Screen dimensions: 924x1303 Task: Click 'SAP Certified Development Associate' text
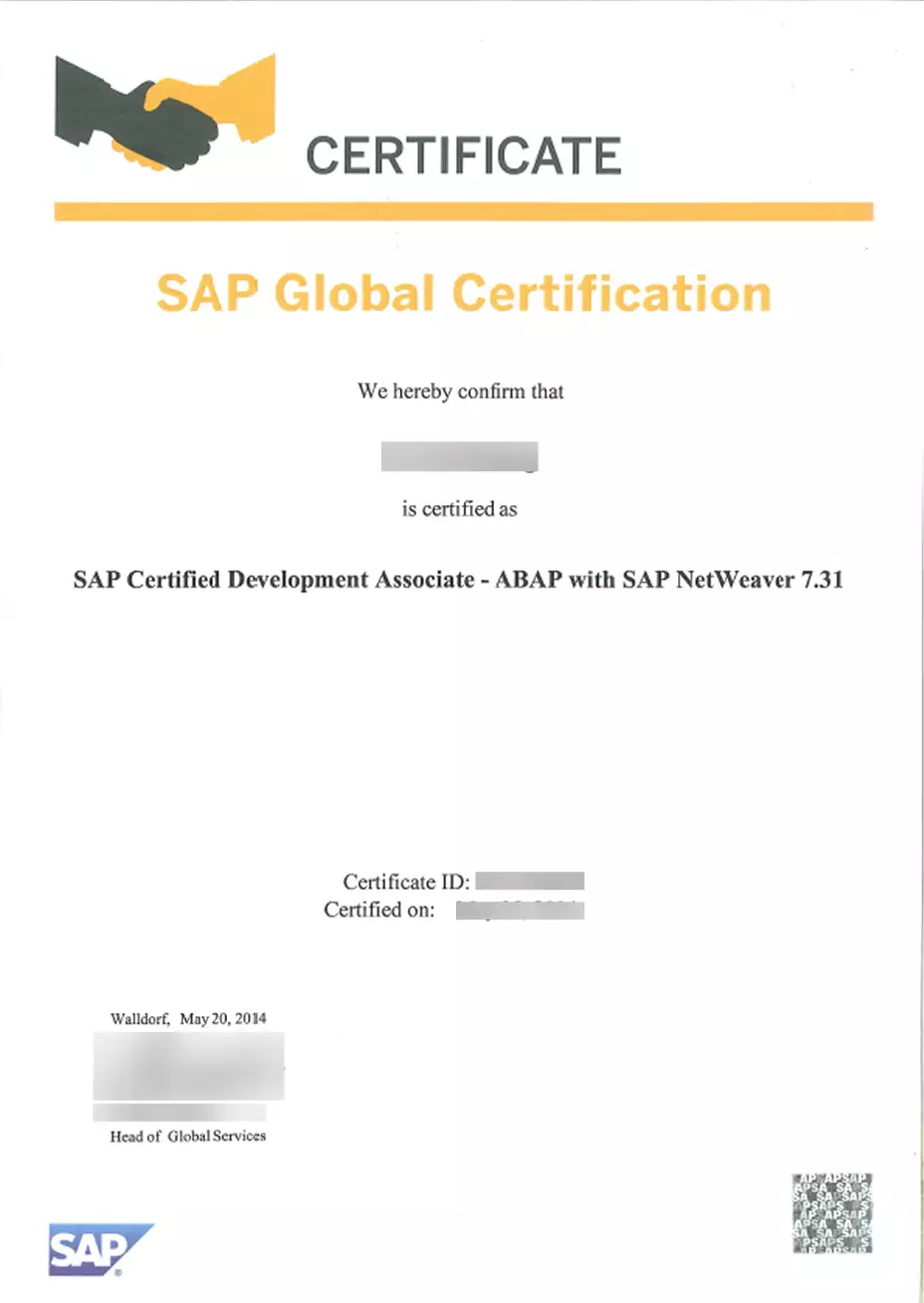274,580
